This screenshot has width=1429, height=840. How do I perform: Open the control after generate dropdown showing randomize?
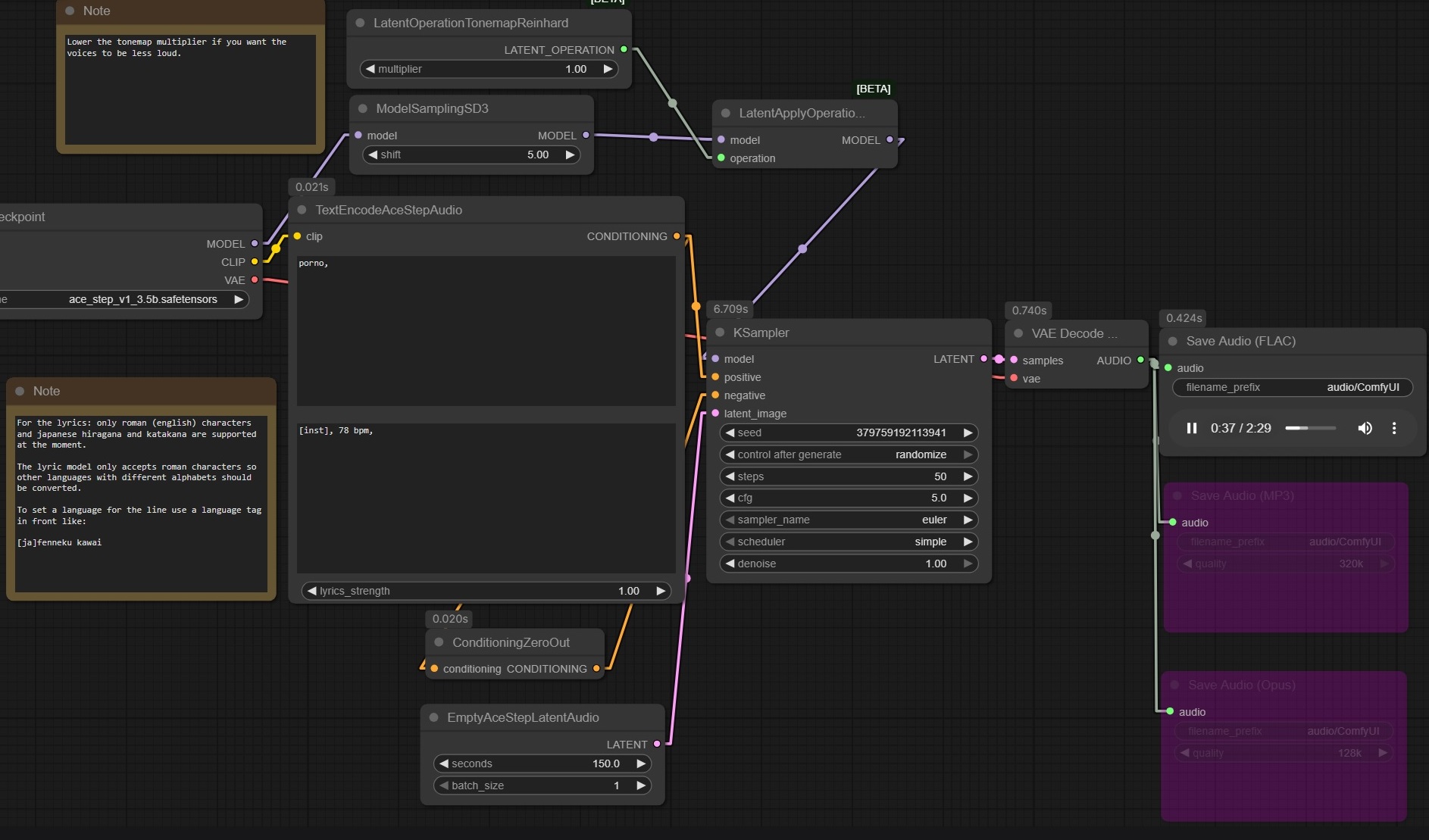849,454
